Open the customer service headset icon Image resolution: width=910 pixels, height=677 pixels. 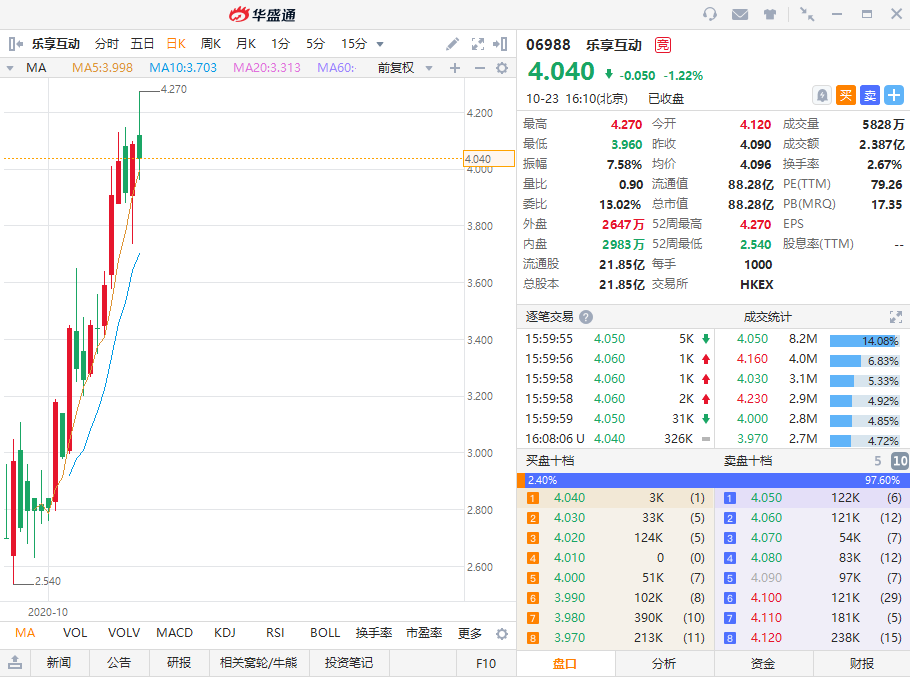[710, 14]
